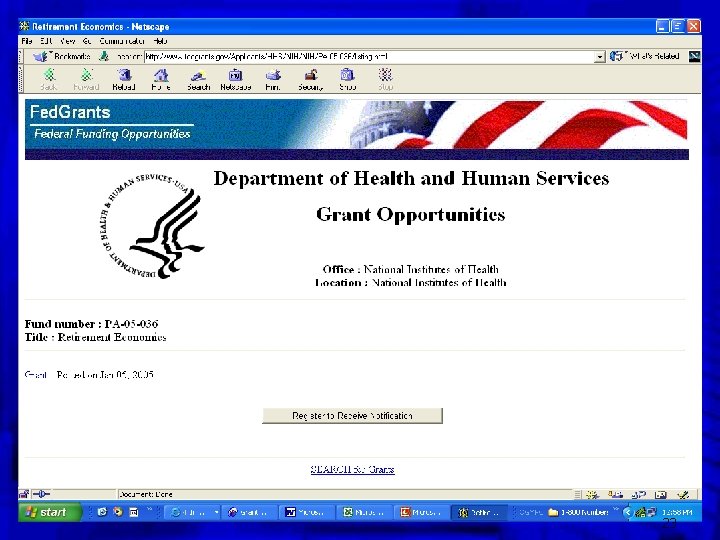
Task: Click third quick launch icon in taskbar
Action: (134, 512)
